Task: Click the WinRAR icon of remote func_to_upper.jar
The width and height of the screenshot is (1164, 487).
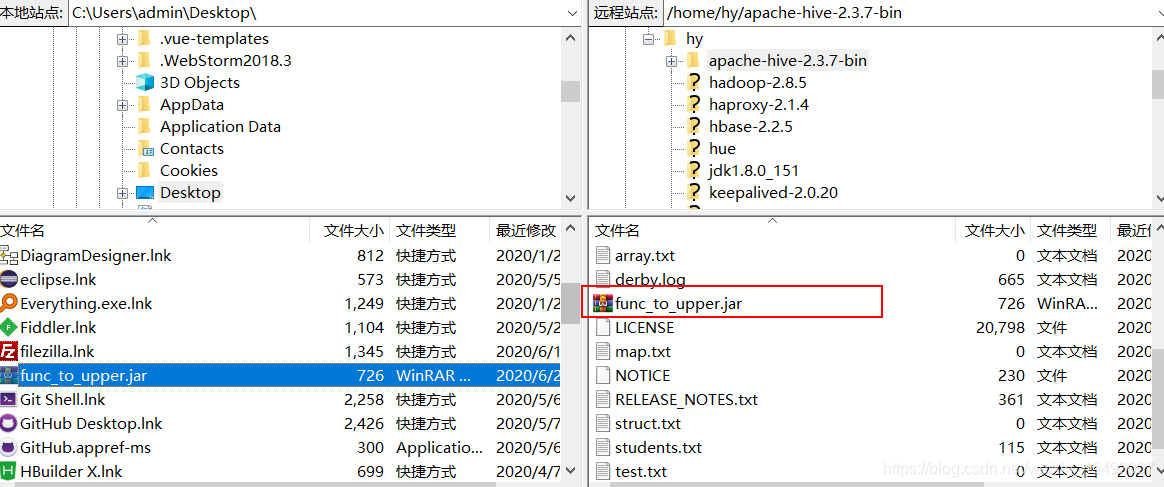Action: tap(604, 303)
